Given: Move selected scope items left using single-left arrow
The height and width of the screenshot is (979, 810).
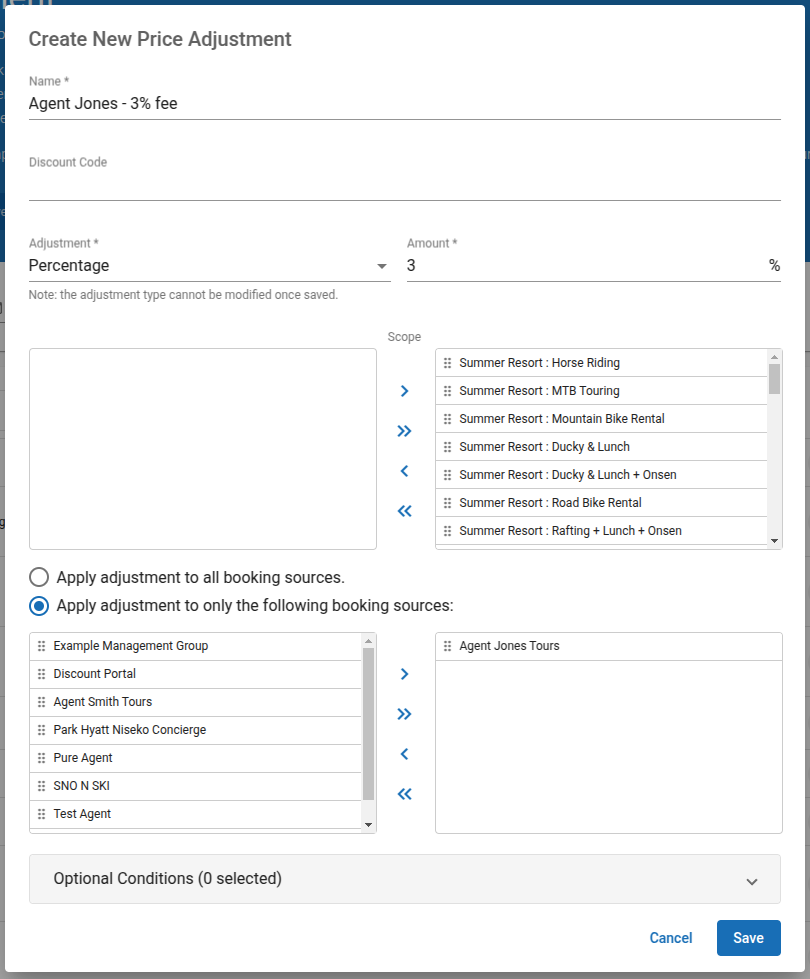Looking at the screenshot, I should (404, 471).
